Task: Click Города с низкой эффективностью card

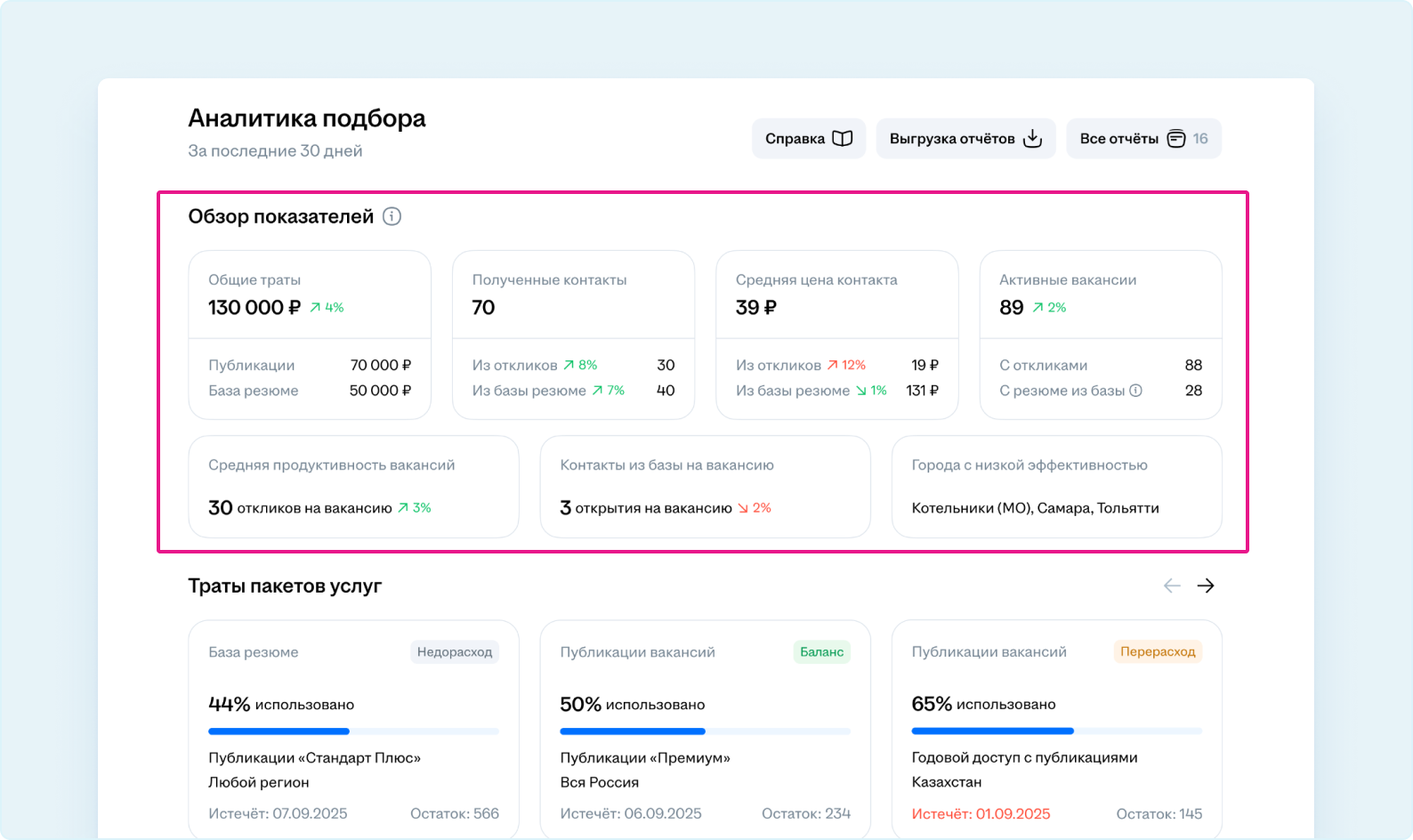Action: [x=1056, y=487]
